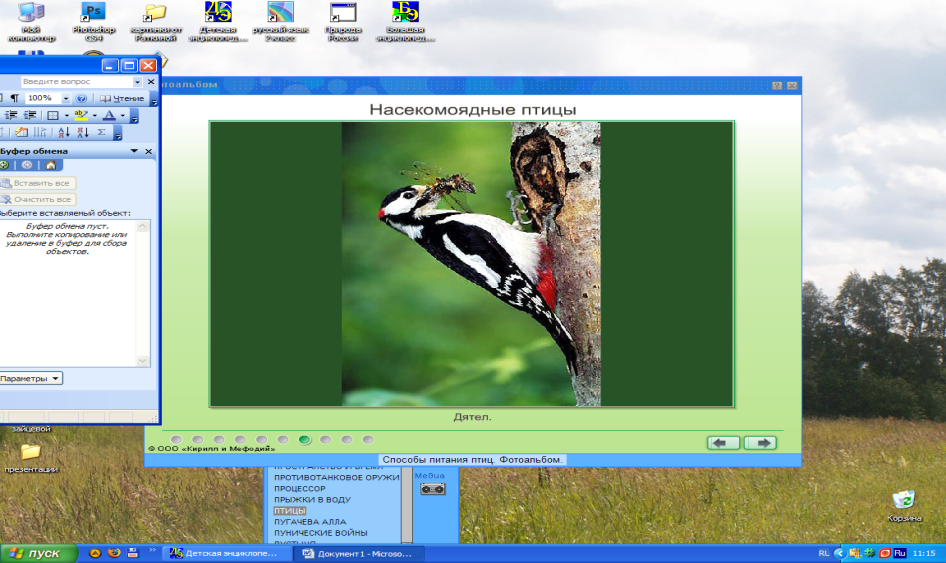Select ПУГАЧЕВА АЛЛА in the encyclopedia list
Image resolution: width=946 pixels, height=563 pixels.
point(310,521)
